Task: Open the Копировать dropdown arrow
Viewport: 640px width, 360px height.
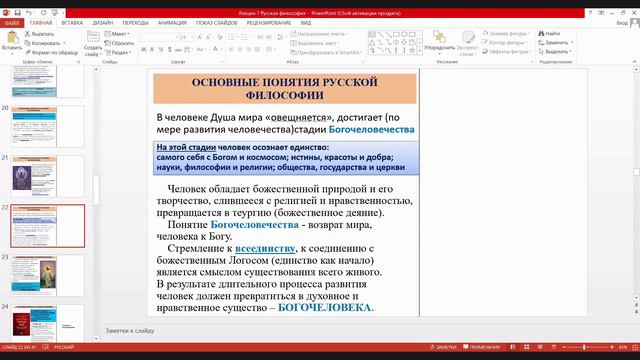Action: (64, 43)
